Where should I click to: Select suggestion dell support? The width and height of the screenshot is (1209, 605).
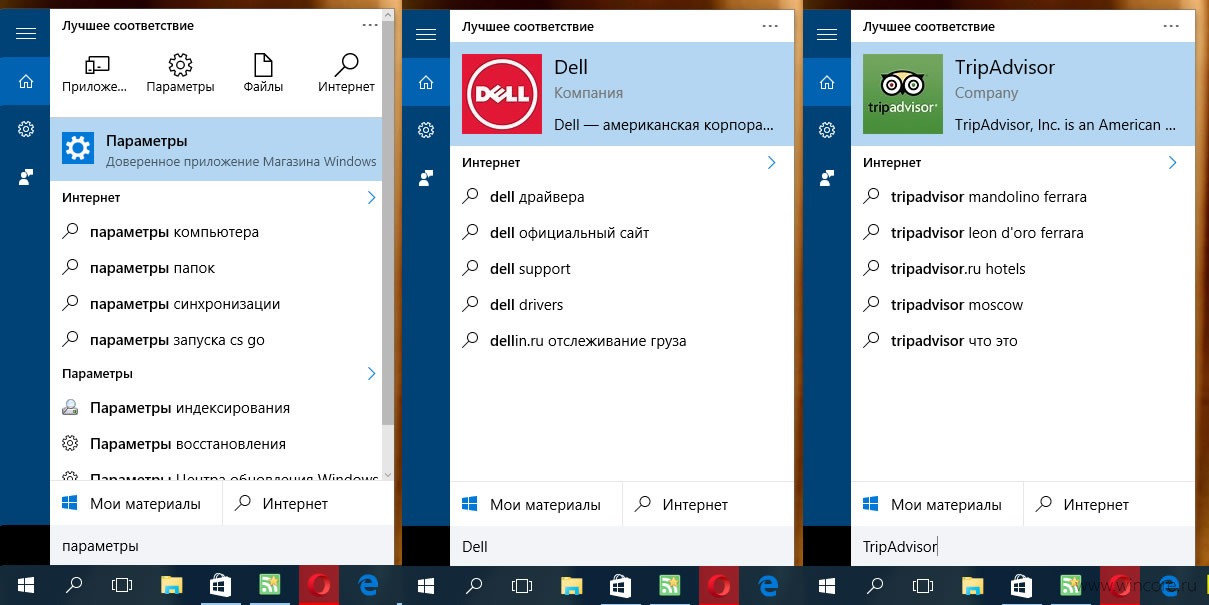622,269
